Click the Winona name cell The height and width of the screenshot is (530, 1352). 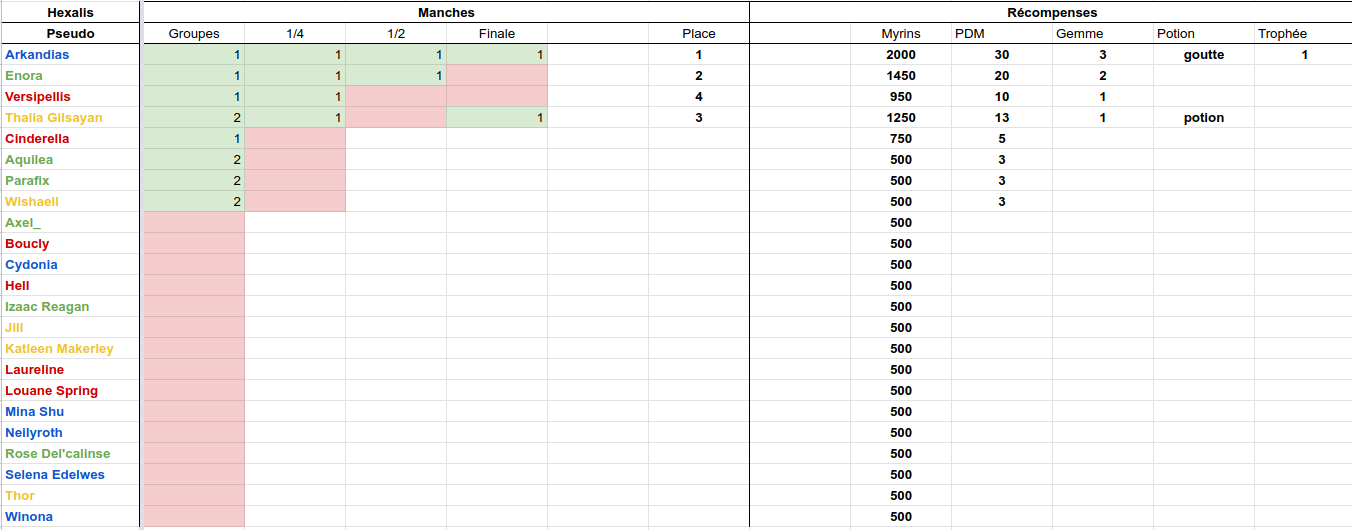(x=29, y=517)
